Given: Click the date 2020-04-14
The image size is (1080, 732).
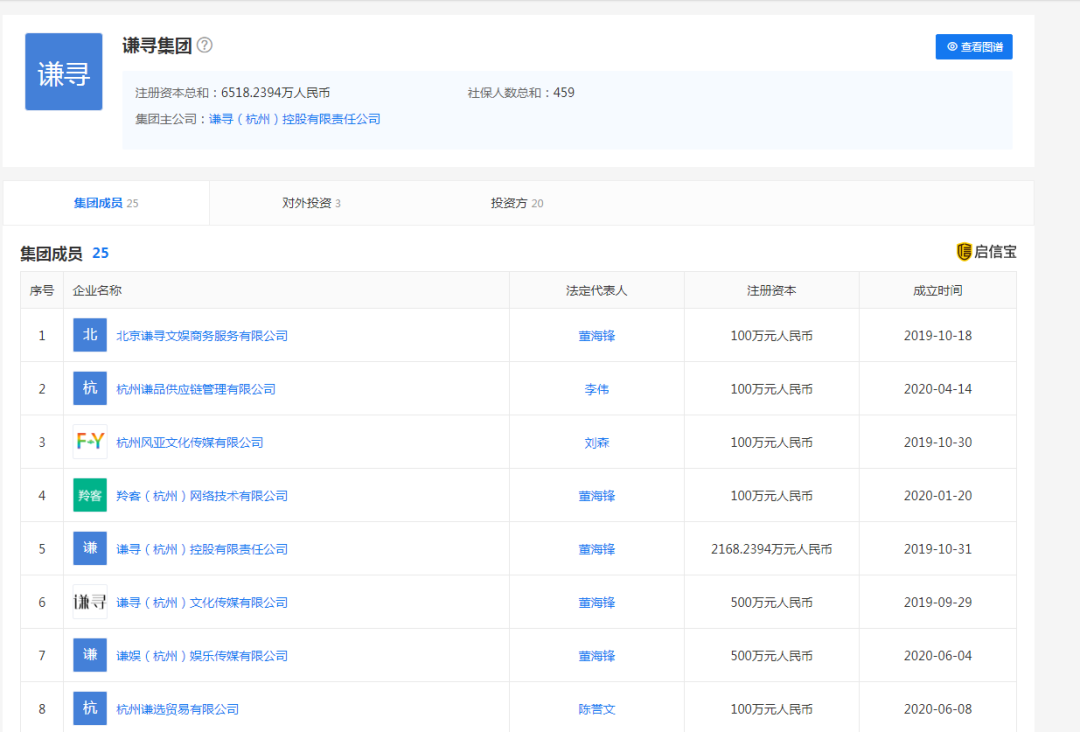Looking at the screenshot, I should 937,390.
